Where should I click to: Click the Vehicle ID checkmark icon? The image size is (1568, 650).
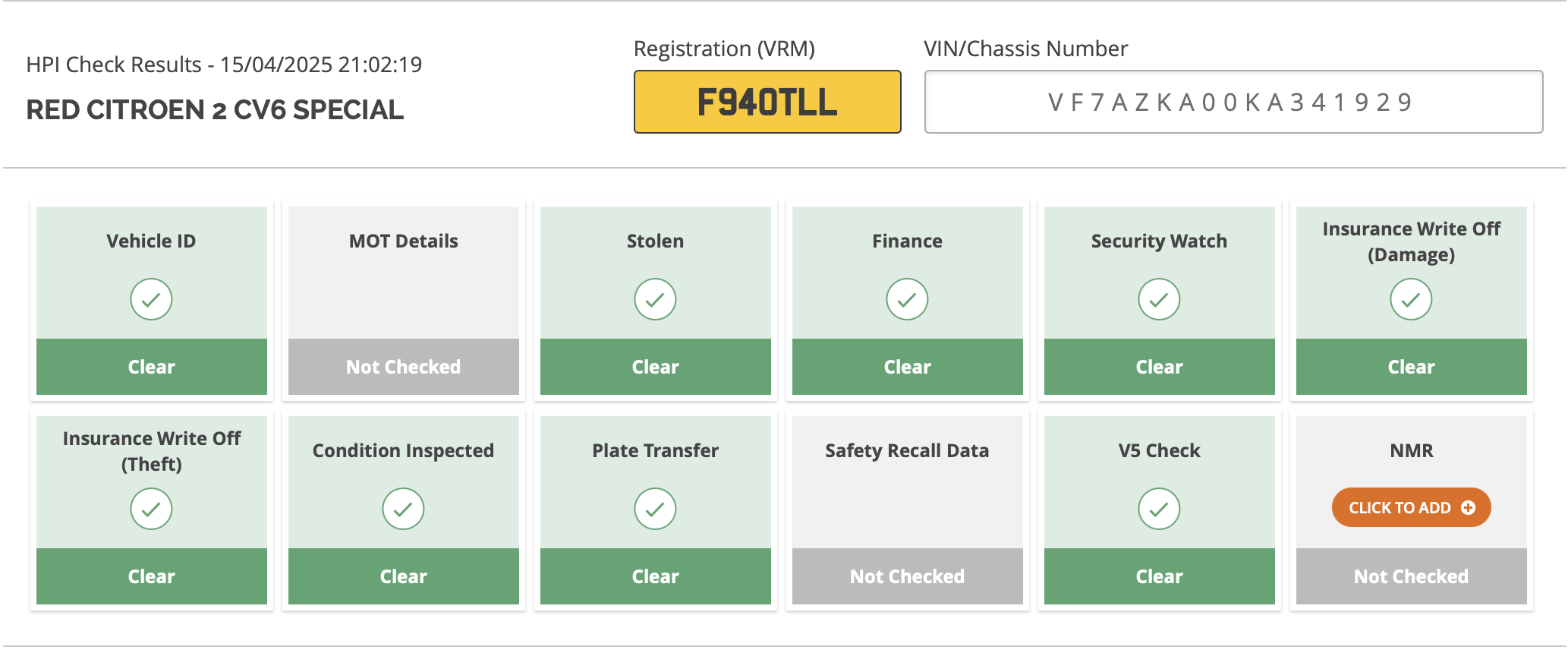(x=151, y=299)
